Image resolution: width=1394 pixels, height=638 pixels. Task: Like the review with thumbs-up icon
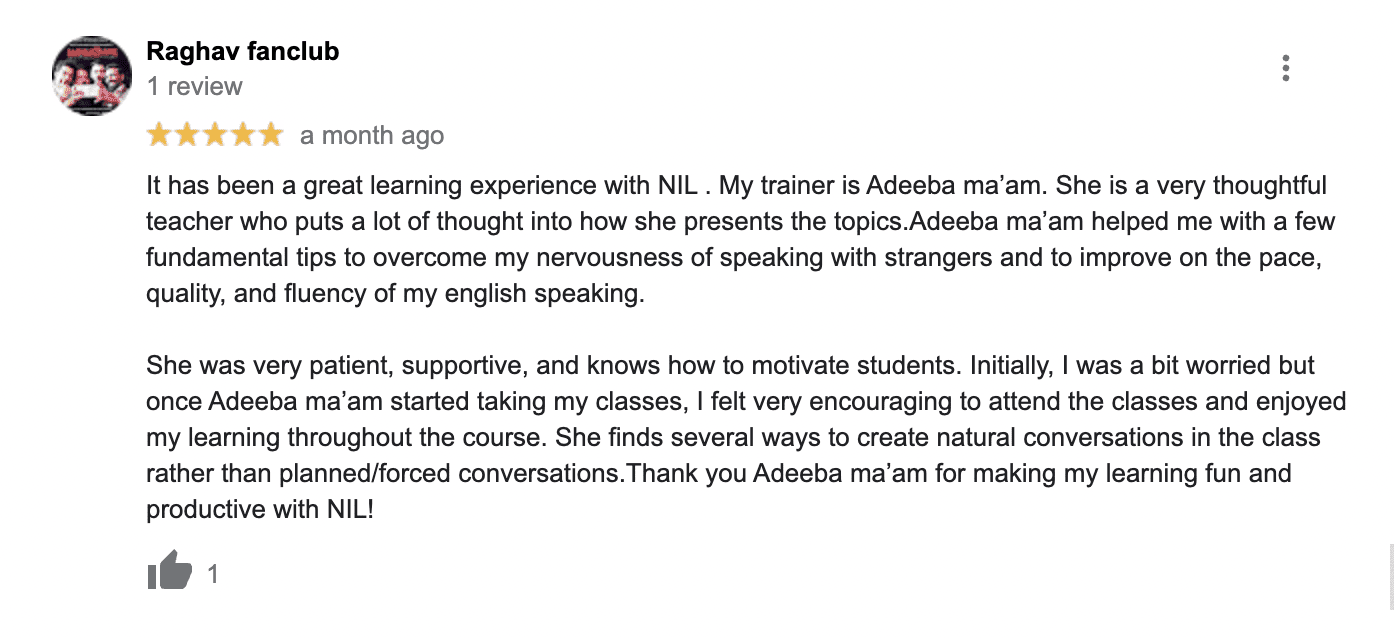[x=169, y=571]
